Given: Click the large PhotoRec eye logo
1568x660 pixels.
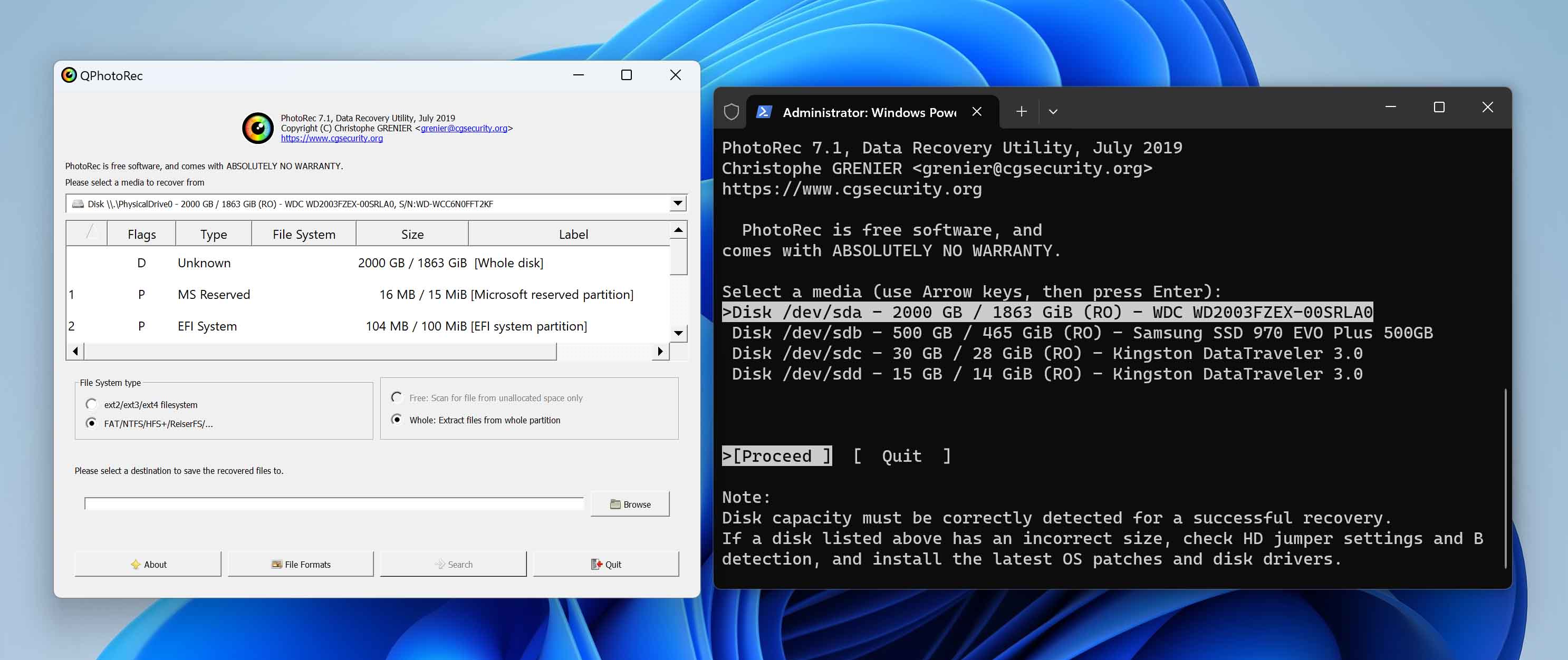Looking at the screenshot, I should pos(258,128).
